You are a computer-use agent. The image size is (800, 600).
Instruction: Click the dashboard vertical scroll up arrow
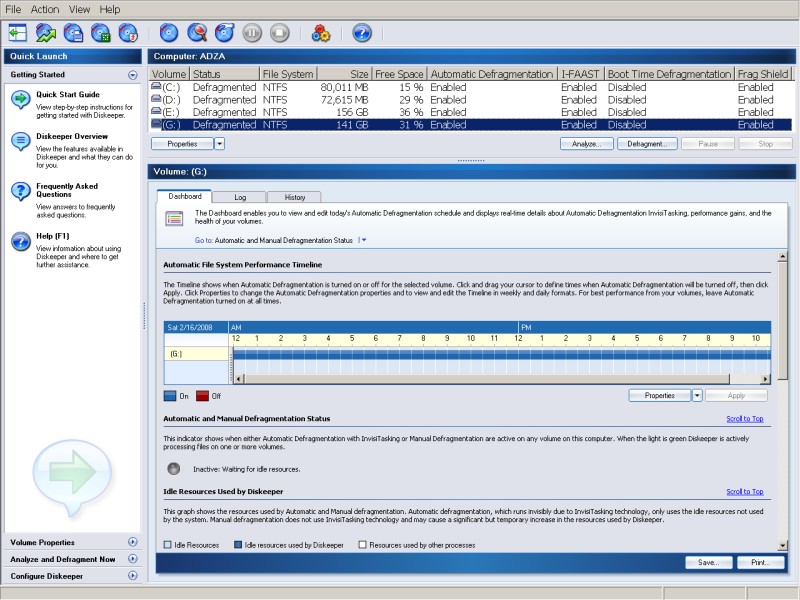click(x=782, y=256)
